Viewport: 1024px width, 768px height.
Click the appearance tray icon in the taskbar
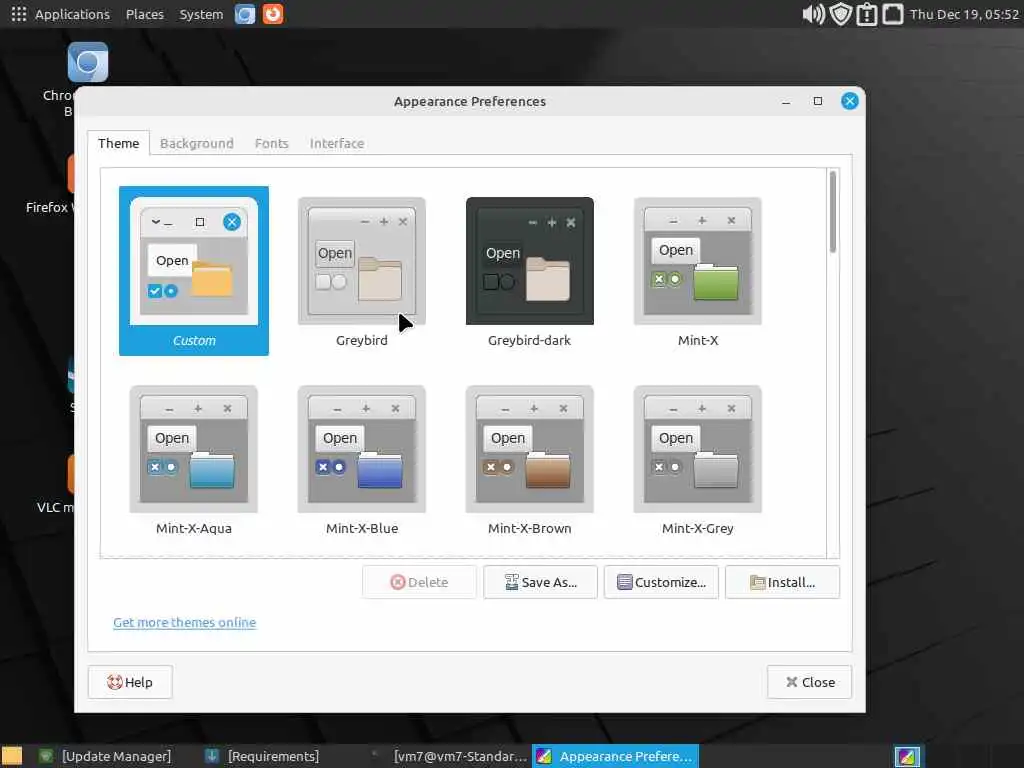pyautogui.click(x=907, y=756)
